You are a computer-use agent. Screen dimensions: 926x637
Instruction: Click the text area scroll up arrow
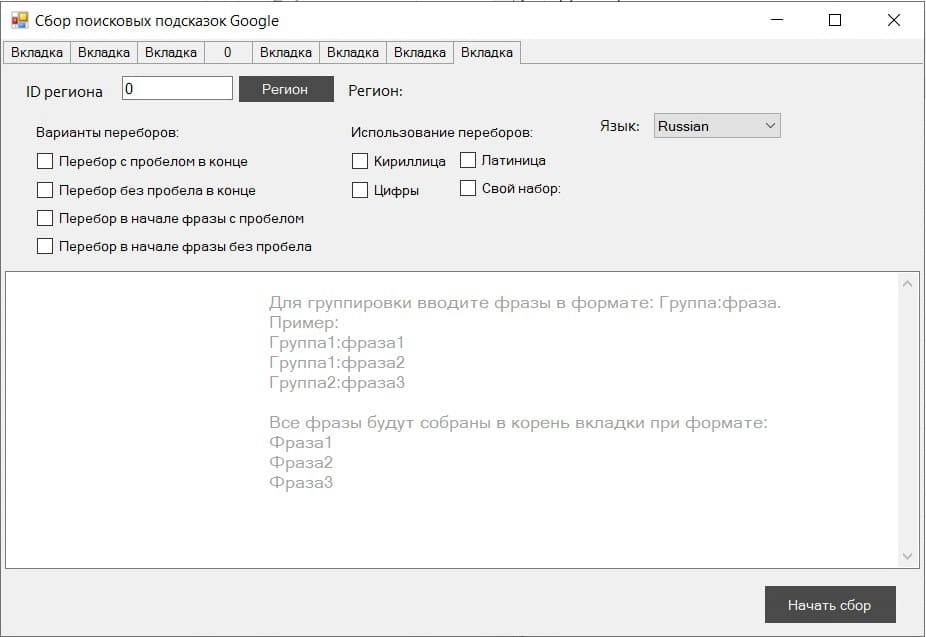click(908, 284)
